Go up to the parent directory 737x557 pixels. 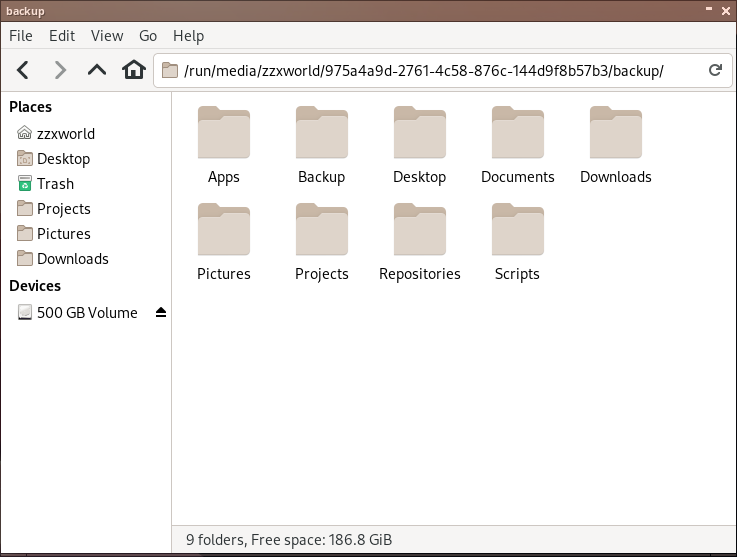[x=96, y=70]
